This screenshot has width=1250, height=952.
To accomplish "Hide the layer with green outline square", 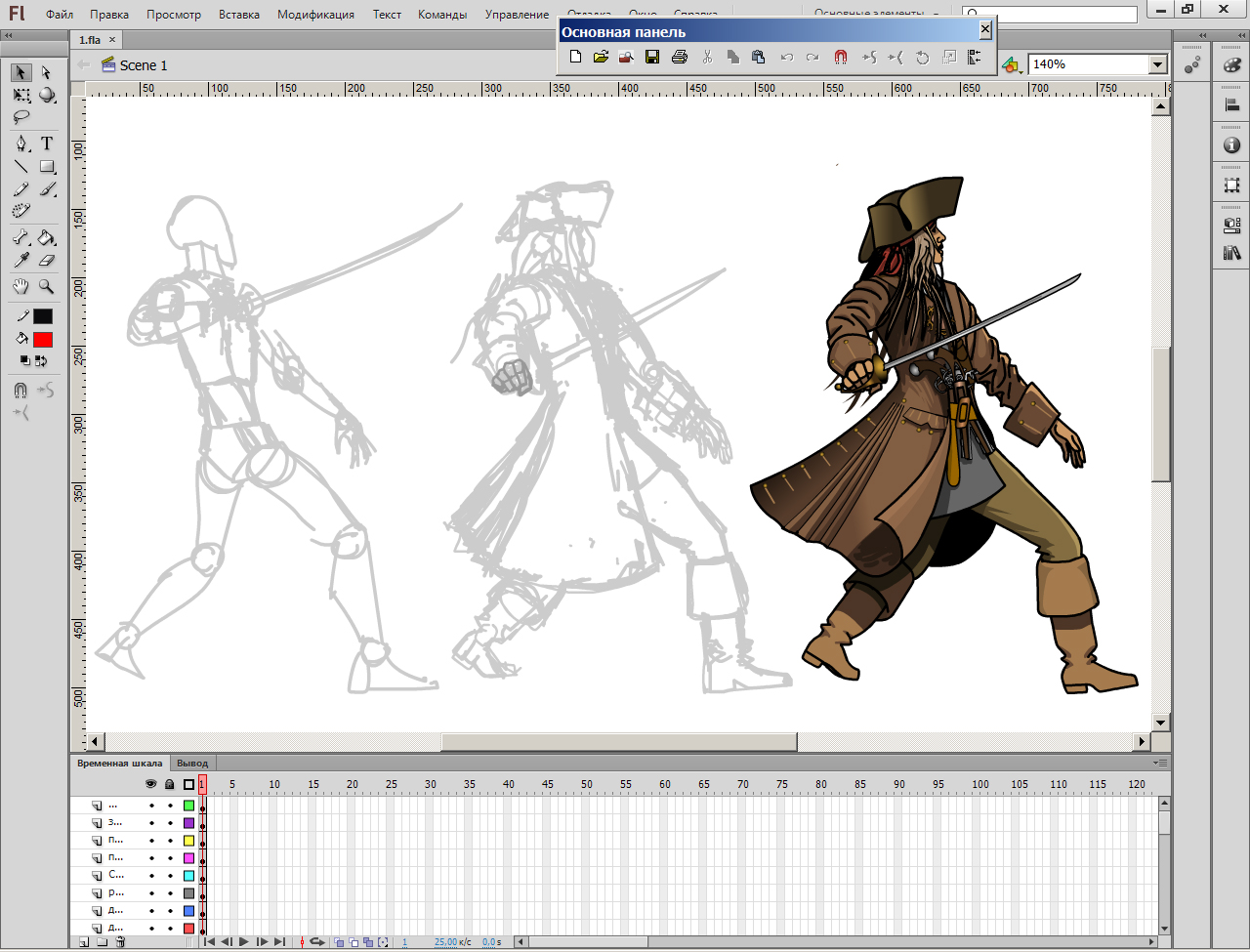I will [x=151, y=806].
